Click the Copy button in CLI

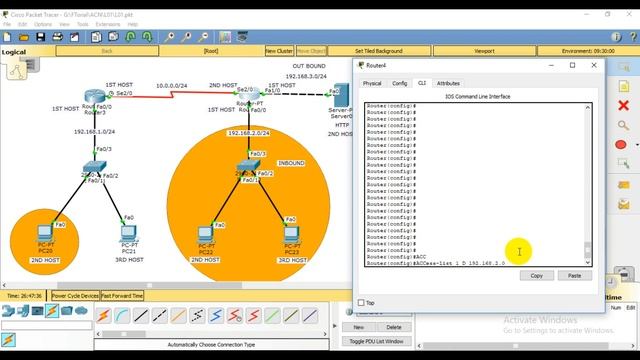[536, 276]
